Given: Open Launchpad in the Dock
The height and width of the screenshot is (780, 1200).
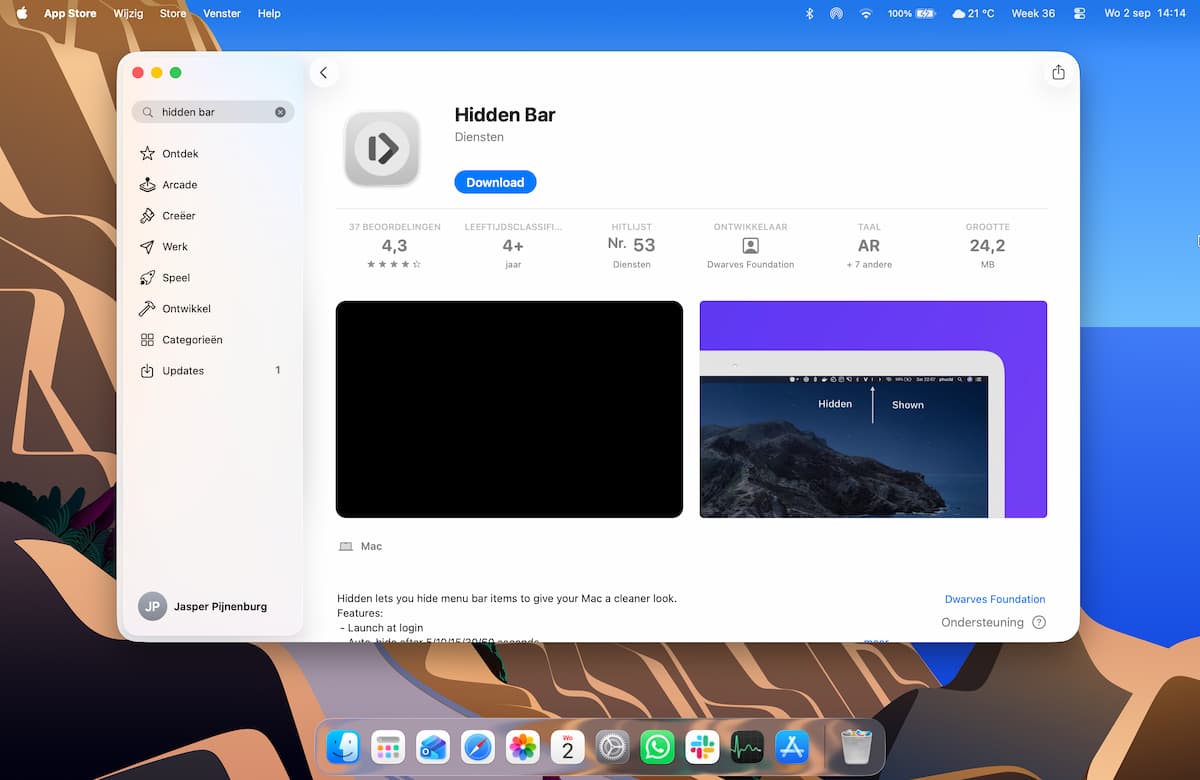Looking at the screenshot, I should (387, 747).
